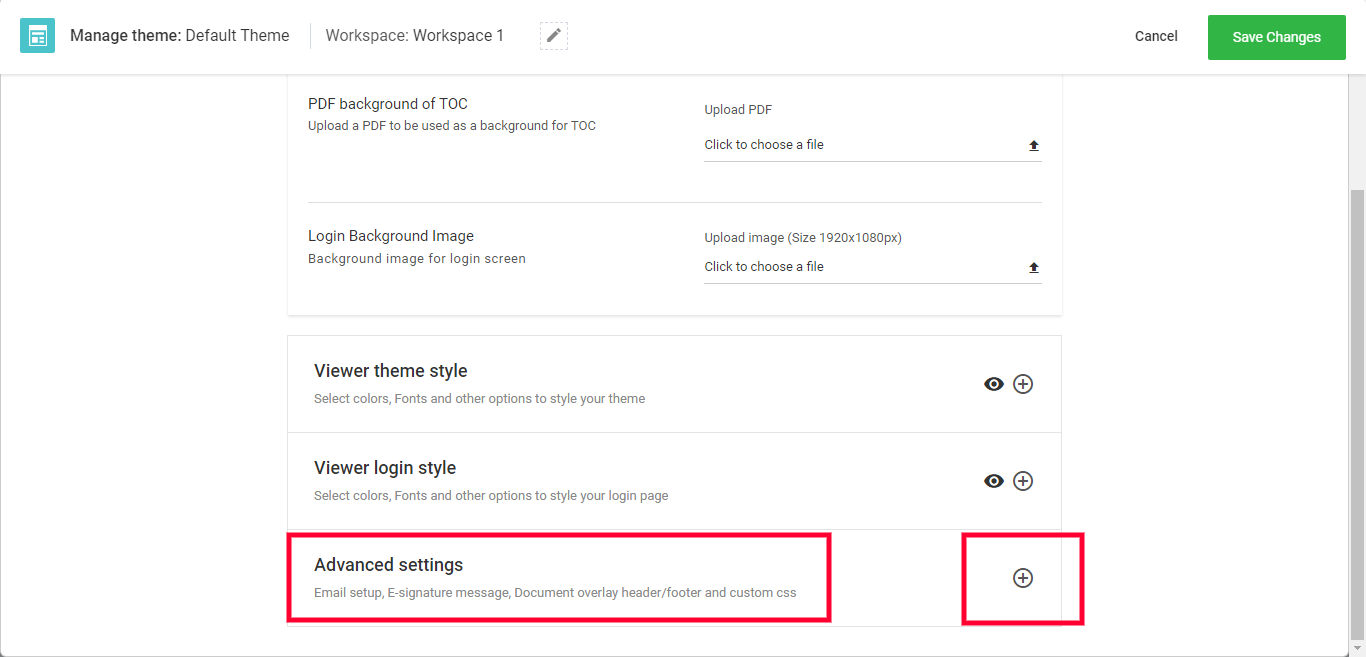This screenshot has height=657, width=1366.
Task: Click the Advanced settings heading
Action: tap(389, 565)
